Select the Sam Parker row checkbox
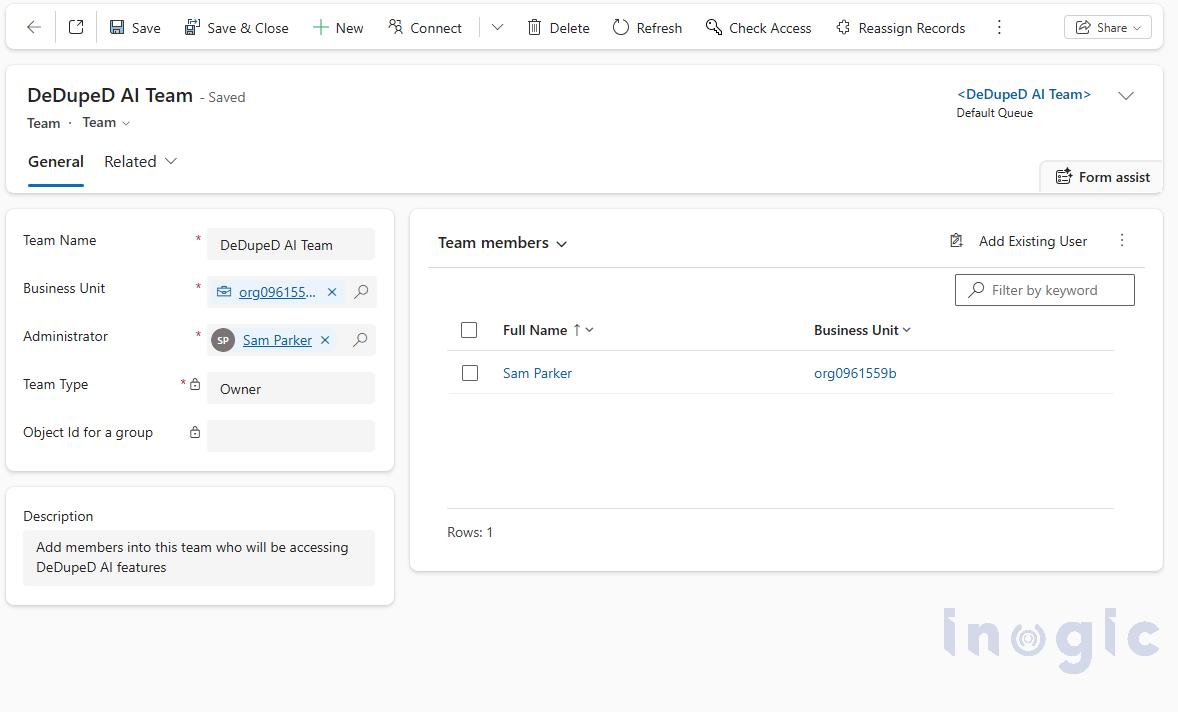Image resolution: width=1178 pixels, height=712 pixels. 470,373
